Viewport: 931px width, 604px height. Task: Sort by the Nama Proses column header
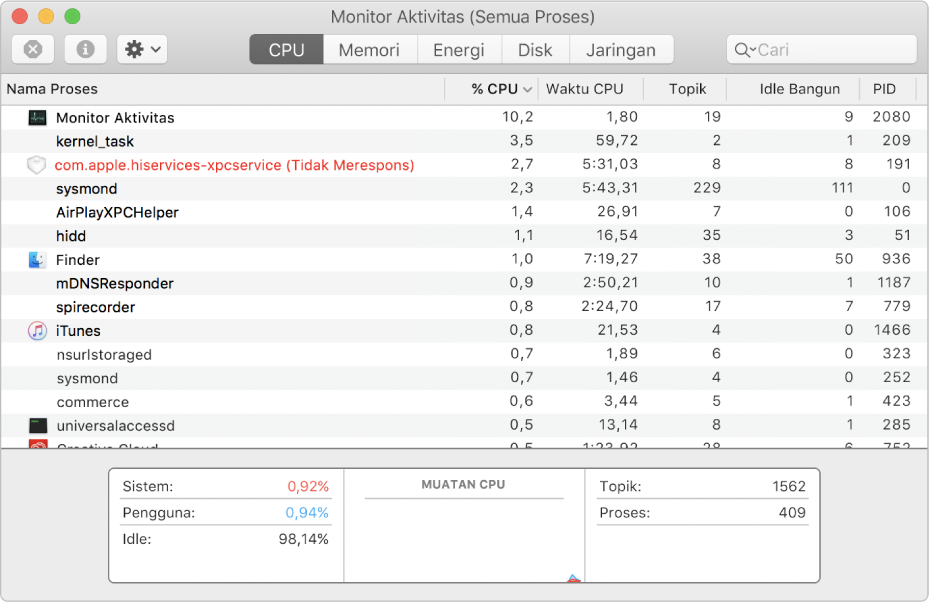(223, 89)
